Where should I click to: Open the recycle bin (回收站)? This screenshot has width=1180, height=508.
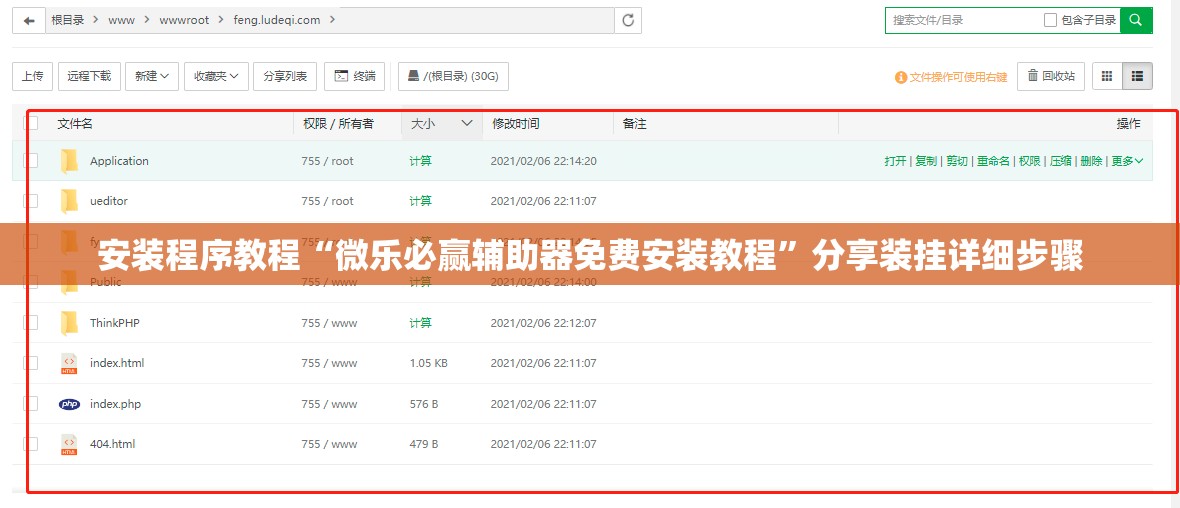click(x=1051, y=76)
